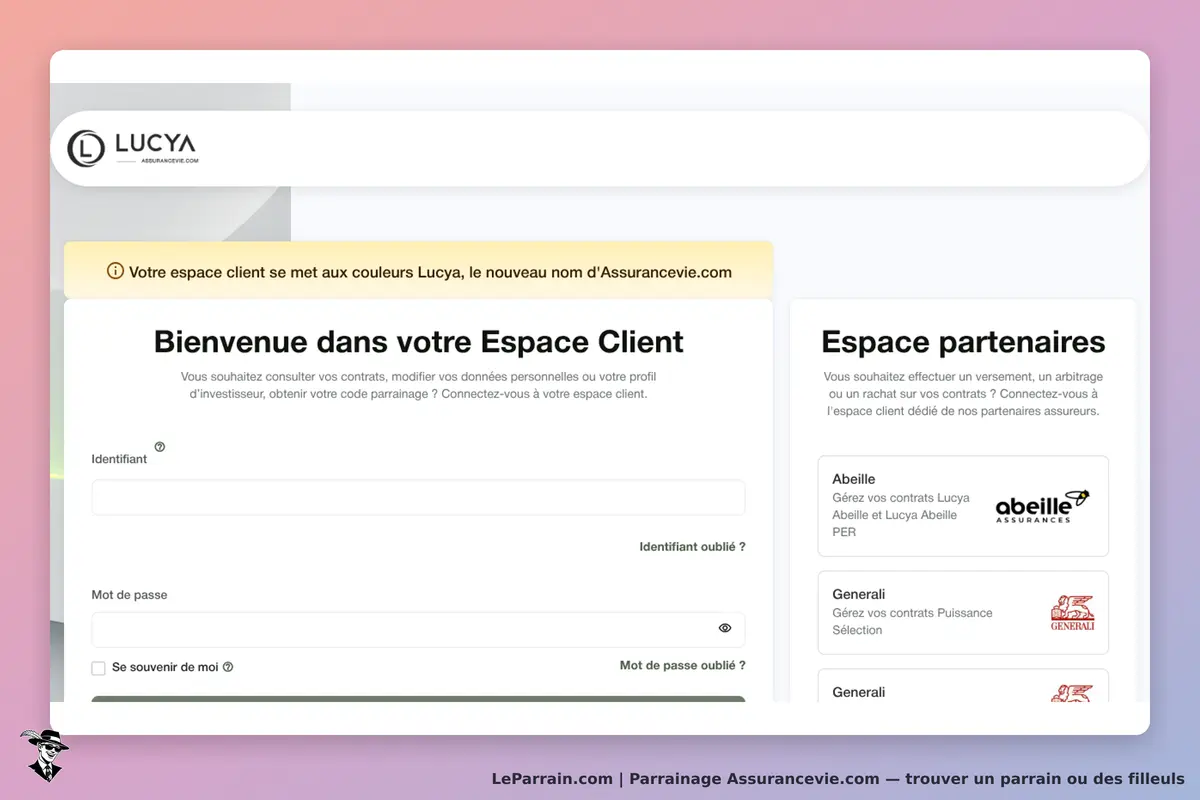Image resolution: width=1200 pixels, height=800 pixels.
Task: Open the help icon next to Identifiant
Action: (160, 447)
